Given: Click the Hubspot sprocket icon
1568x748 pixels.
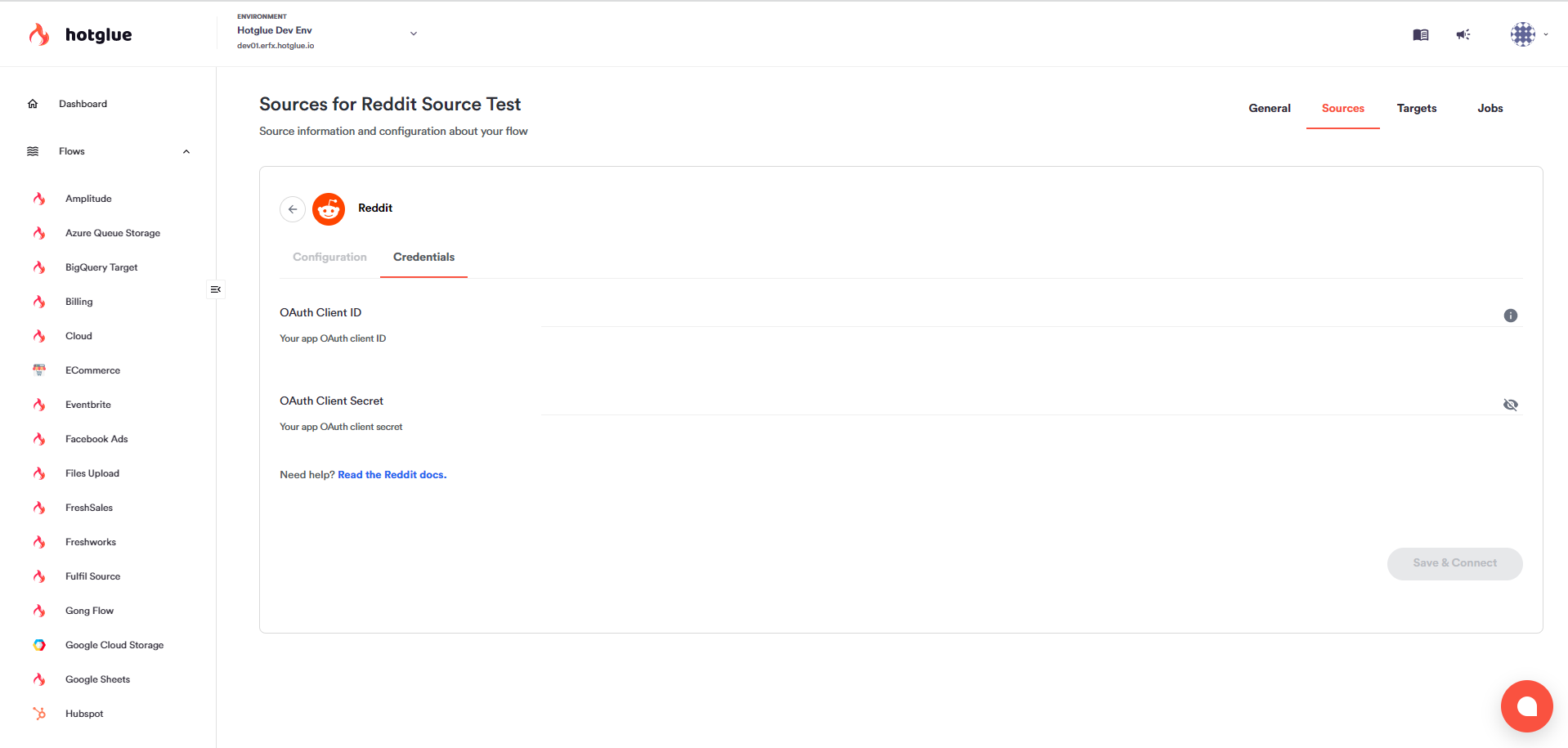Looking at the screenshot, I should tap(39, 714).
